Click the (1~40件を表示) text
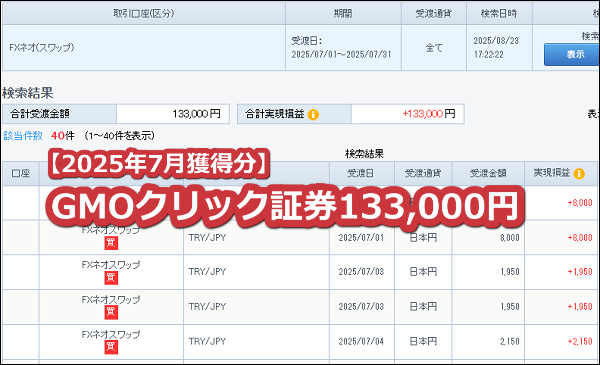600x365 pixels. tap(119, 135)
